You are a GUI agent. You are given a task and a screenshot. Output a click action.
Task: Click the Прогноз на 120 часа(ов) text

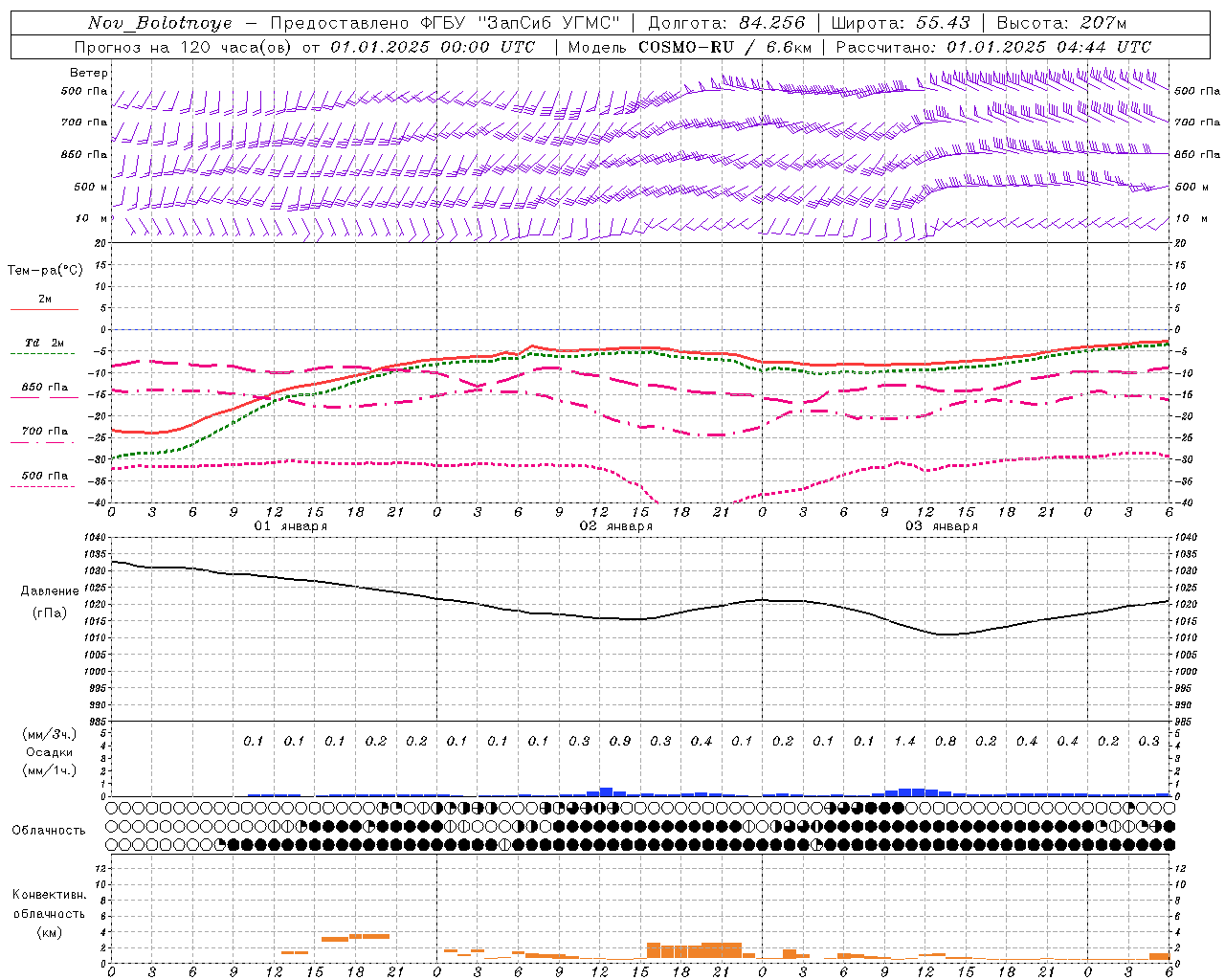point(185,47)
